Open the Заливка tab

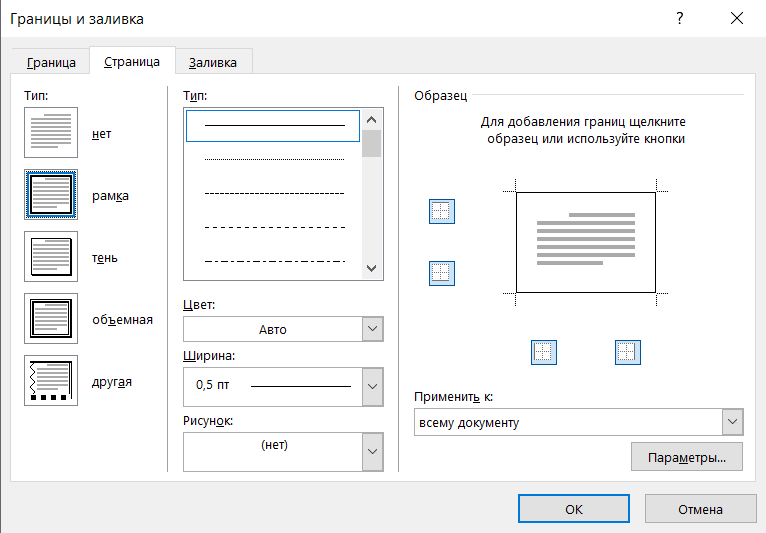(213, 63)
